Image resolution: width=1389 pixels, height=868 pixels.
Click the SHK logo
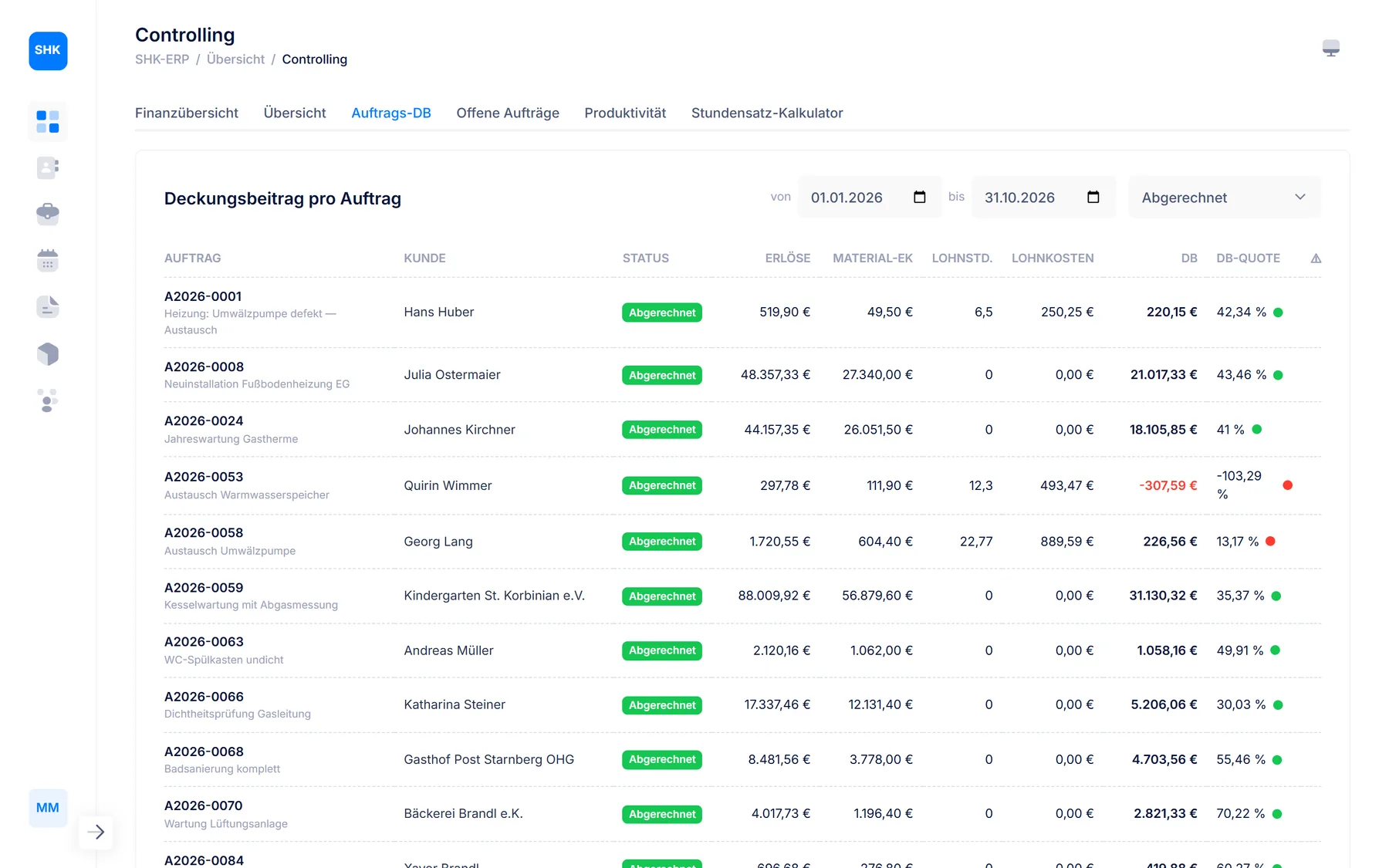pyautogui.click(x=48, y=51)
